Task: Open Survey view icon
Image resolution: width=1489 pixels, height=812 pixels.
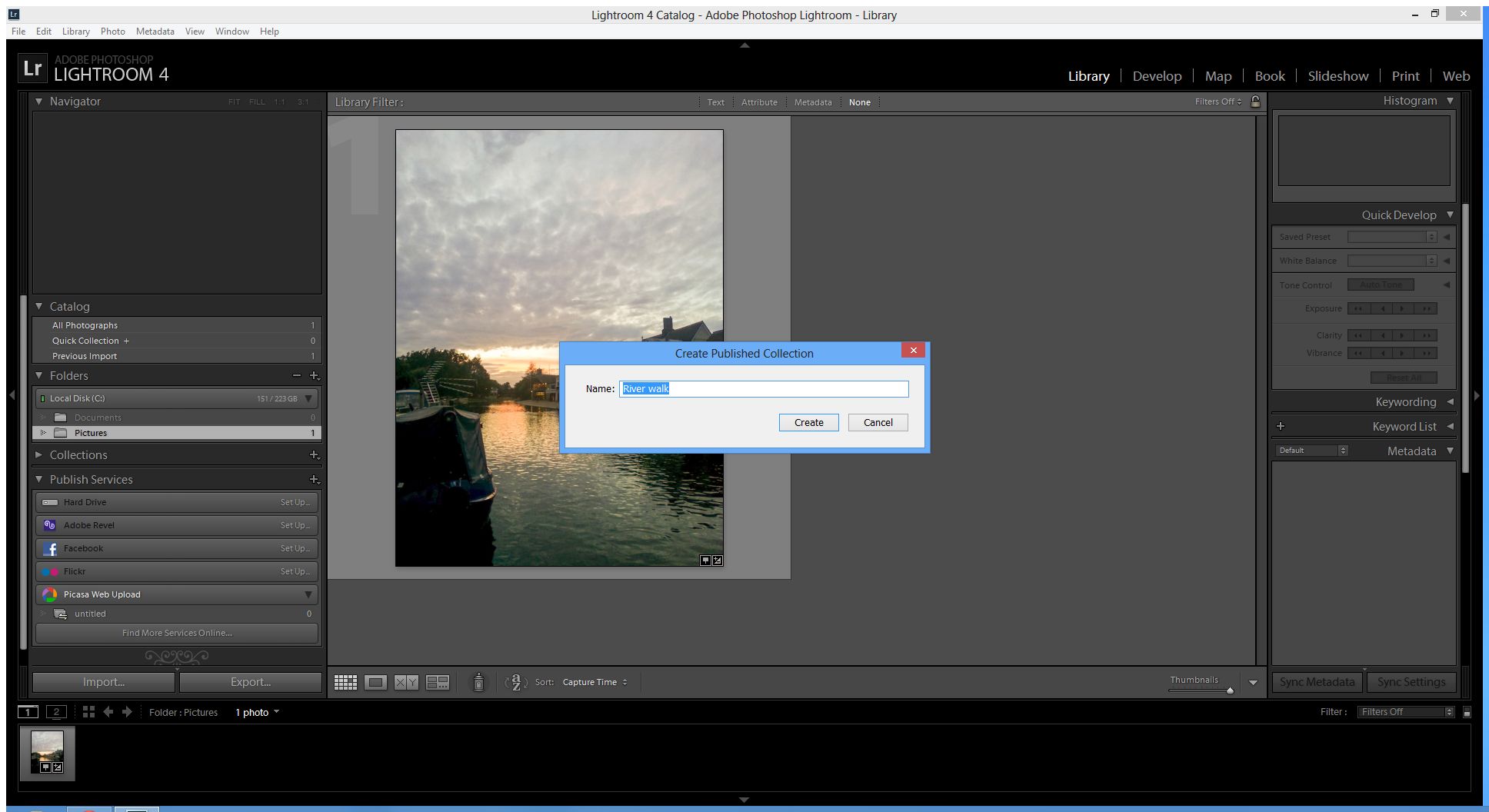Action: click(x=438, y=682)
